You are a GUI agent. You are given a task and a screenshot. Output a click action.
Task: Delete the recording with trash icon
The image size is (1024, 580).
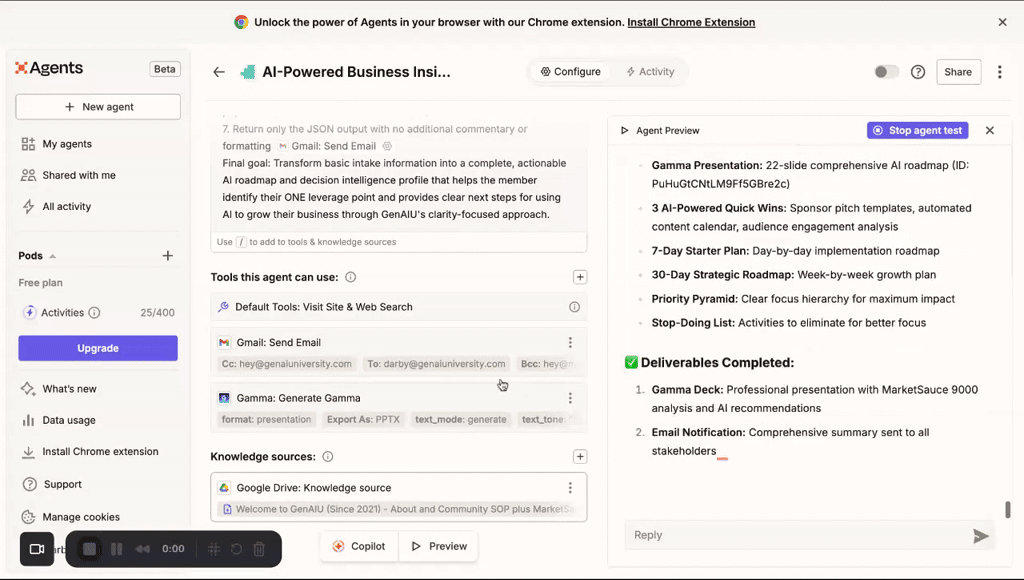tap(259, 549)
